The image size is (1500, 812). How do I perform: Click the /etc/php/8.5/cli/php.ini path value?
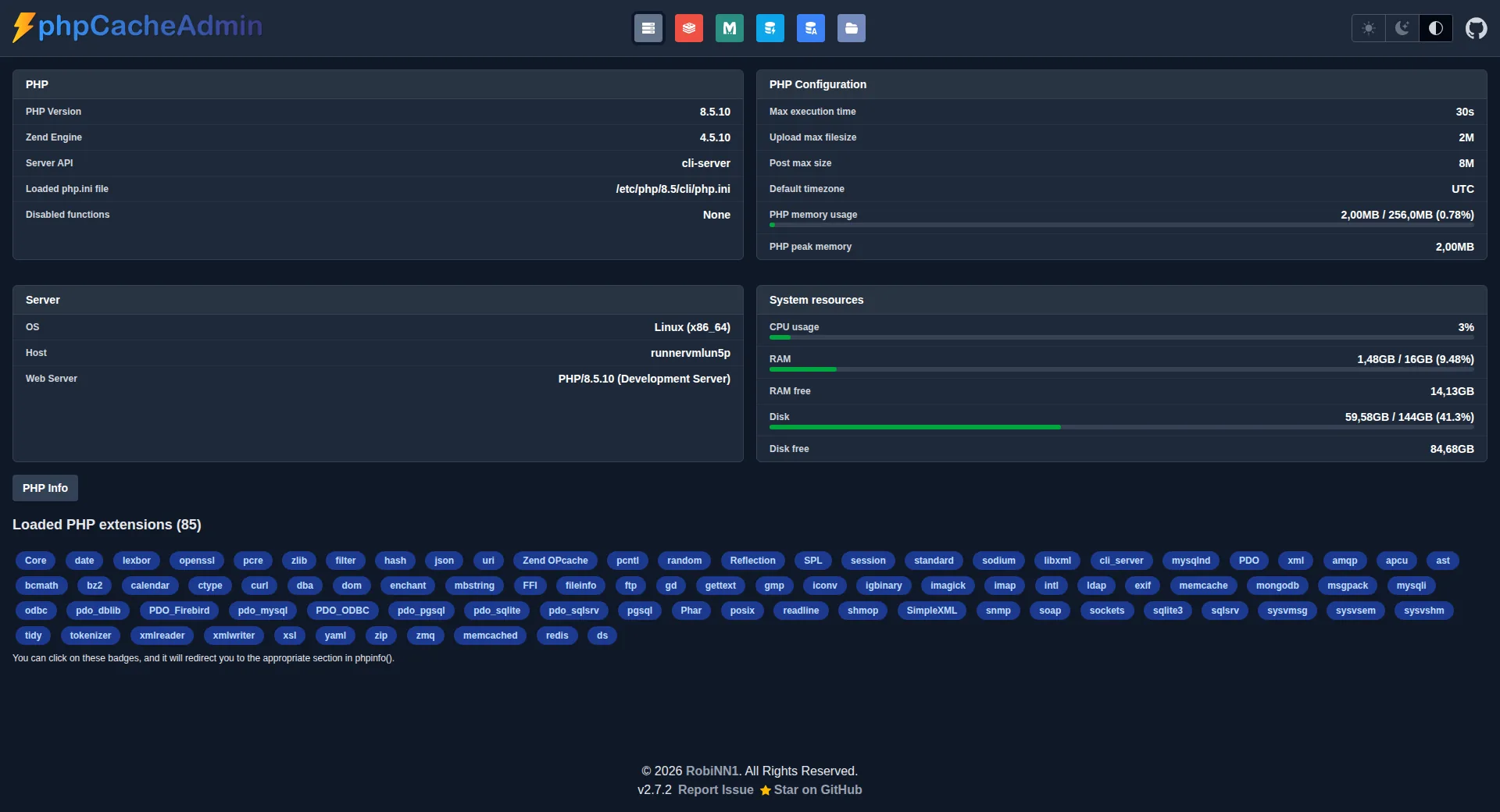coord(673,189)
